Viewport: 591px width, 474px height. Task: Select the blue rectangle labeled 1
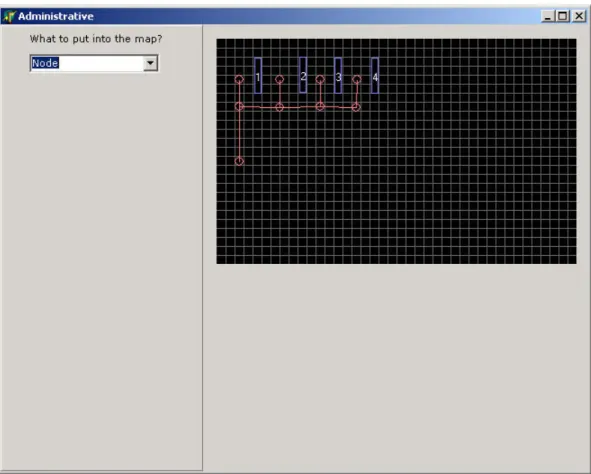pyautogui.click(x=258, y=75)
